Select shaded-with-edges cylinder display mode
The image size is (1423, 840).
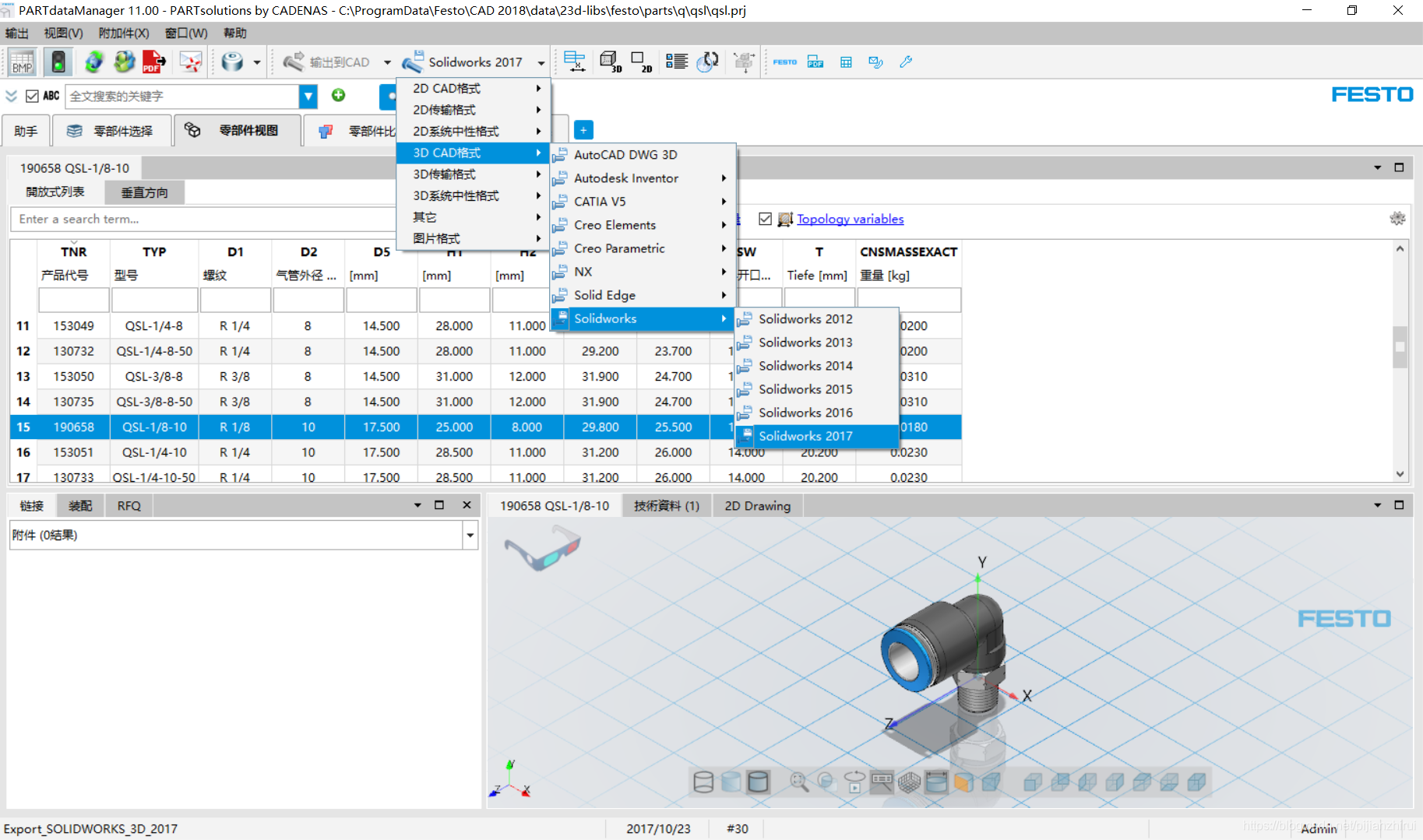click(x=758, y=782)
